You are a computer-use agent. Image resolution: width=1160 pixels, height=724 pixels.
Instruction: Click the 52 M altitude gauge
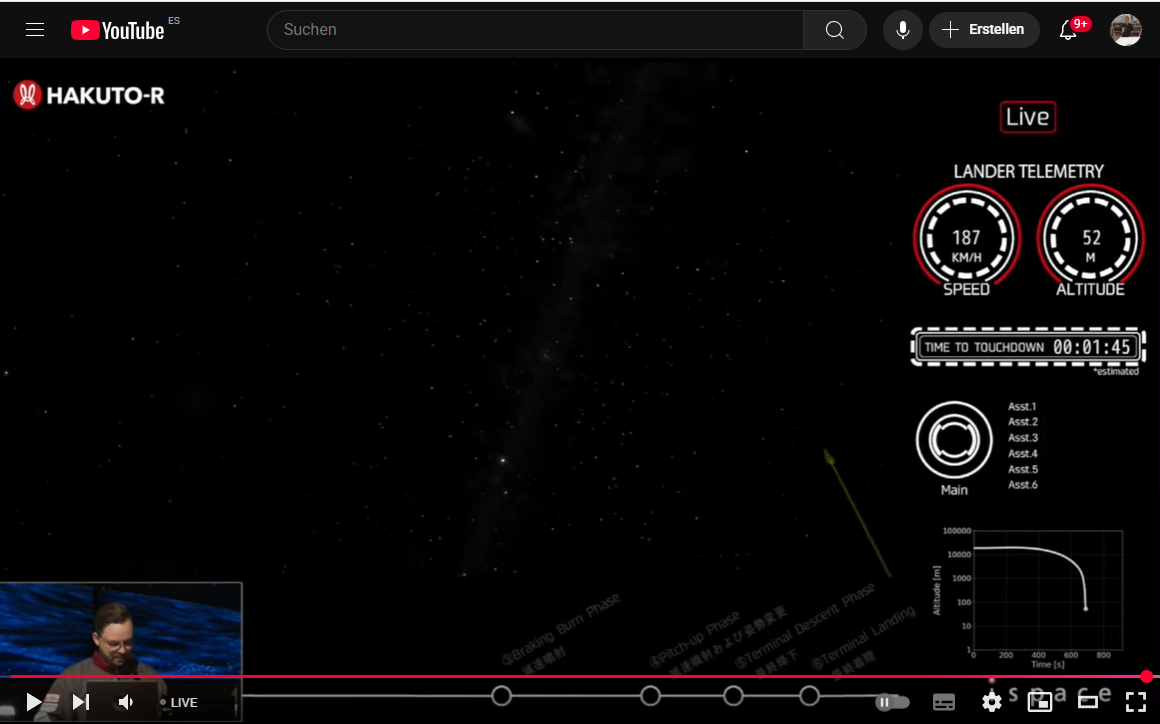pos(1090,238)
